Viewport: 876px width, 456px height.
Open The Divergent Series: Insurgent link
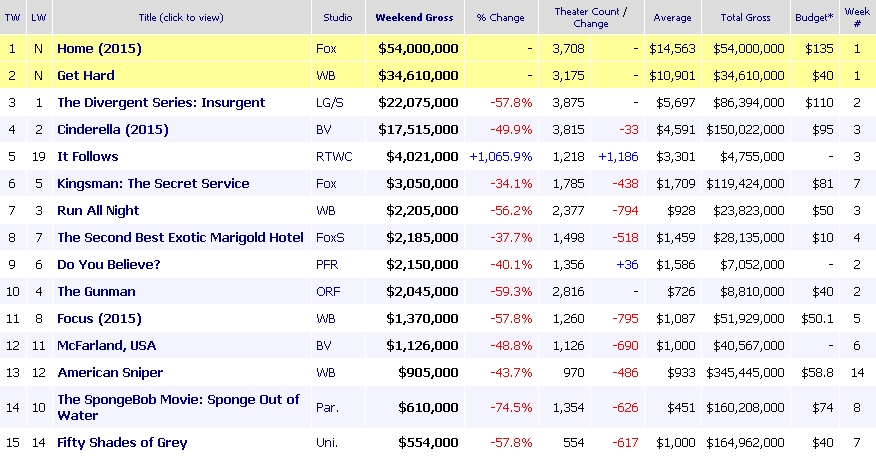[161, 103]
